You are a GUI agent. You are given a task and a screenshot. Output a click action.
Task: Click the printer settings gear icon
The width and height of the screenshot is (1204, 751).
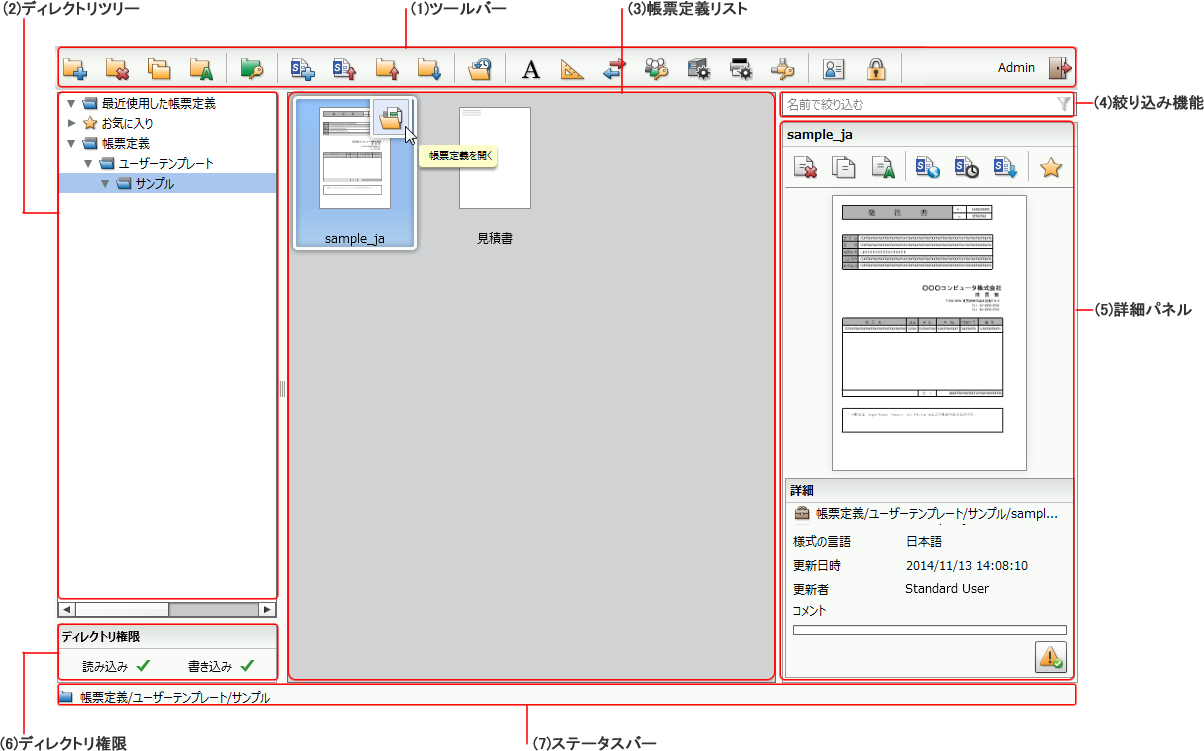(741, 68)
